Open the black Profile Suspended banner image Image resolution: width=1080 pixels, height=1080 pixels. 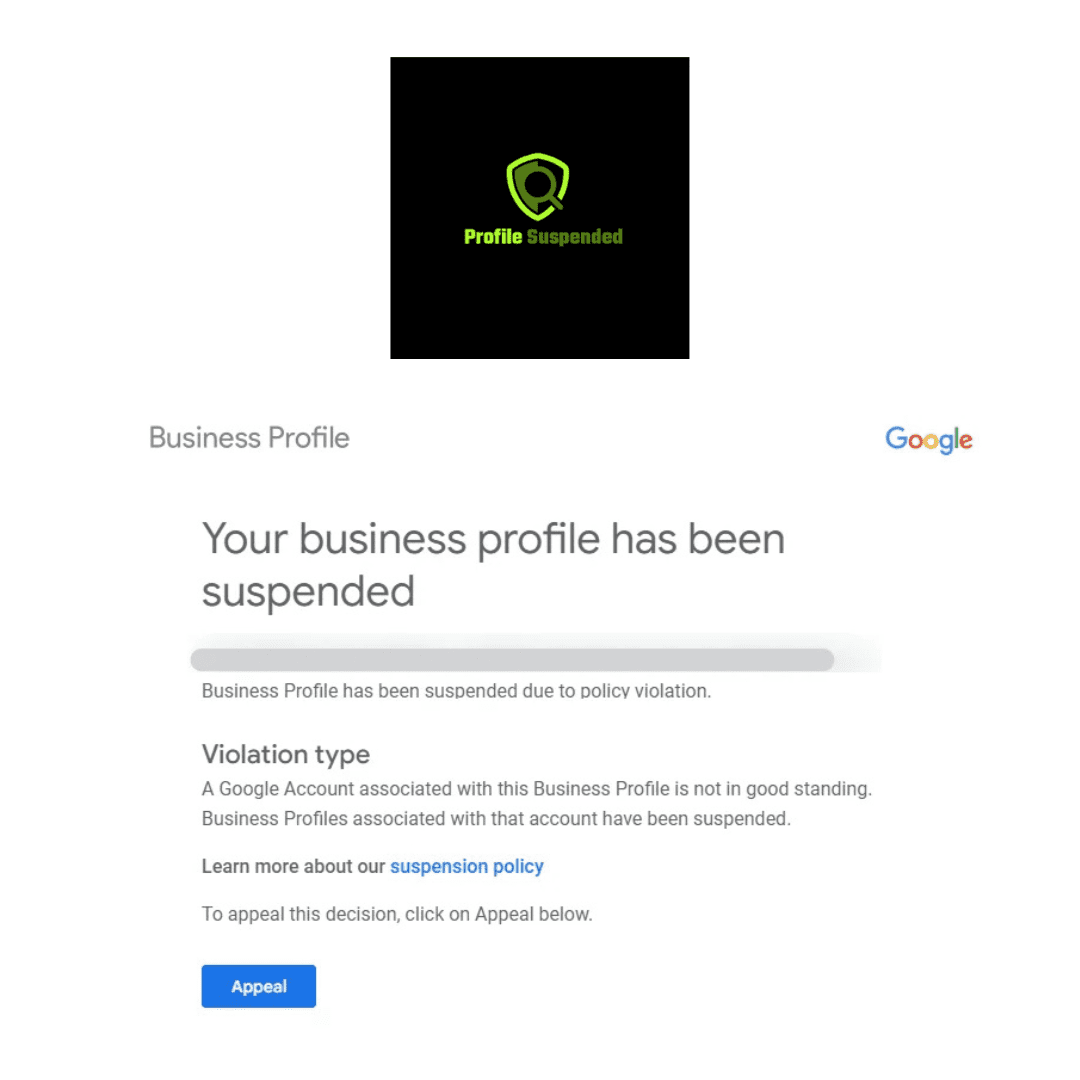coord(540,207)
